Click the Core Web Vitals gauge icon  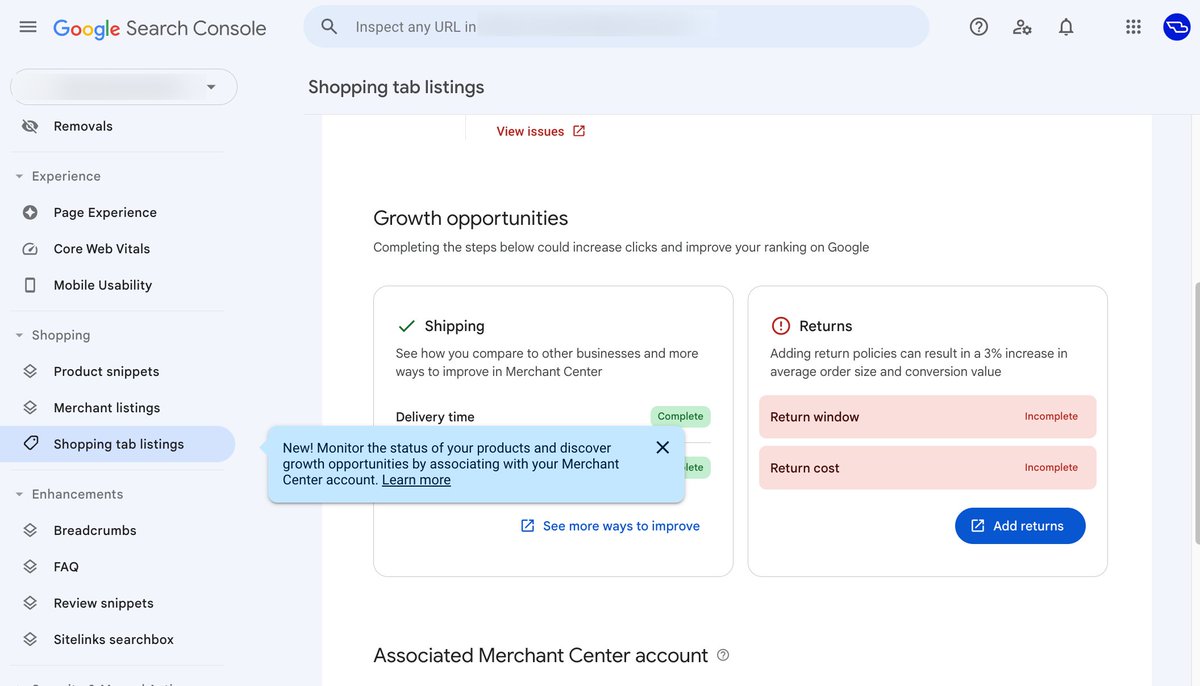[x=30, y=249]
